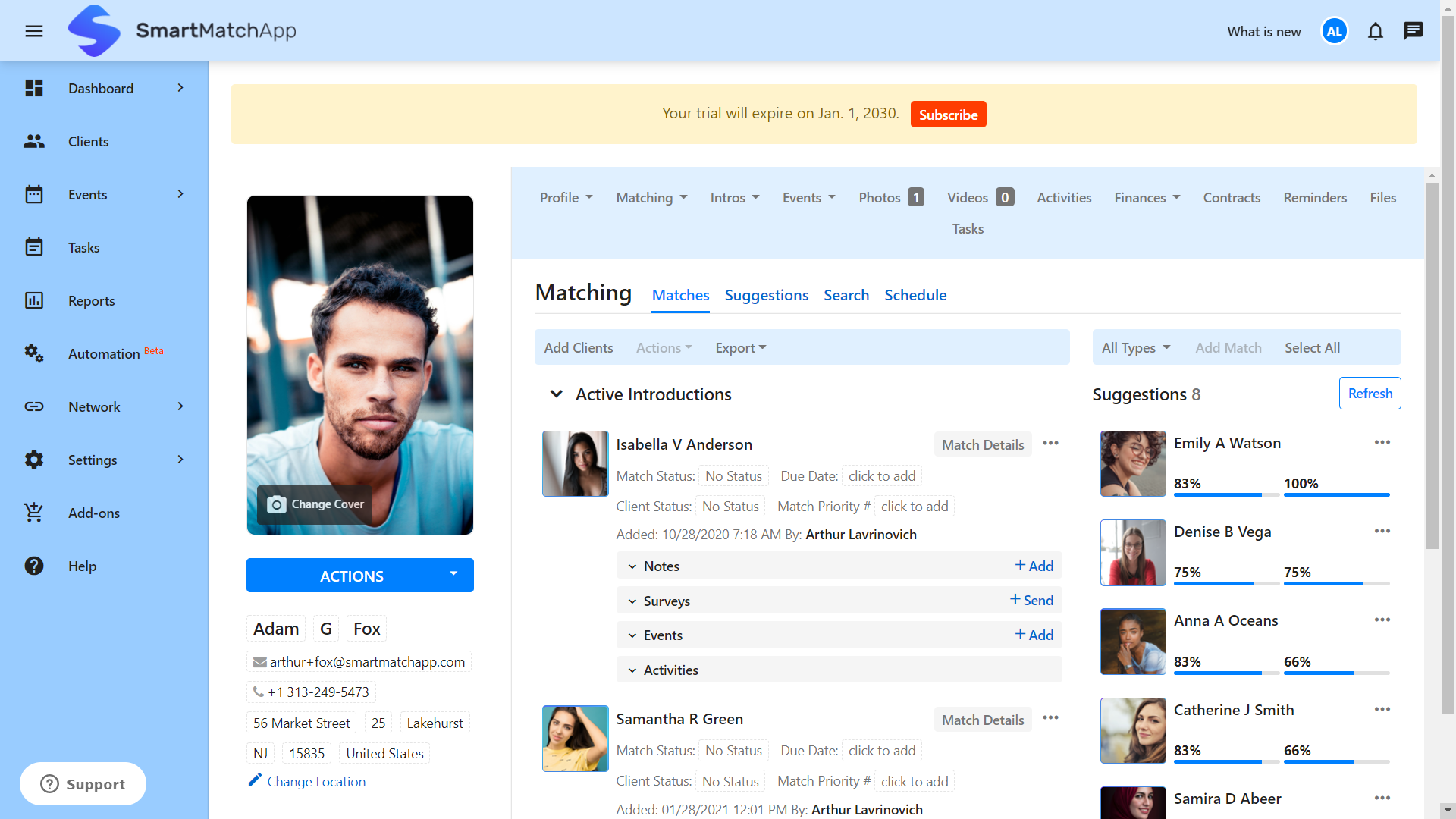Open the Automation Beta section
The image size is (1456, 819).
tap(105, 353)
